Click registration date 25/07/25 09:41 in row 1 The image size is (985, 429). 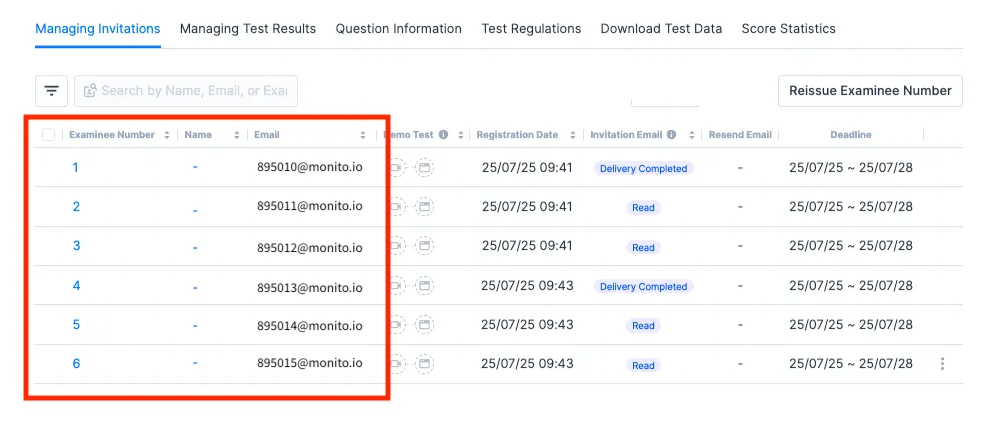[527, 168]
